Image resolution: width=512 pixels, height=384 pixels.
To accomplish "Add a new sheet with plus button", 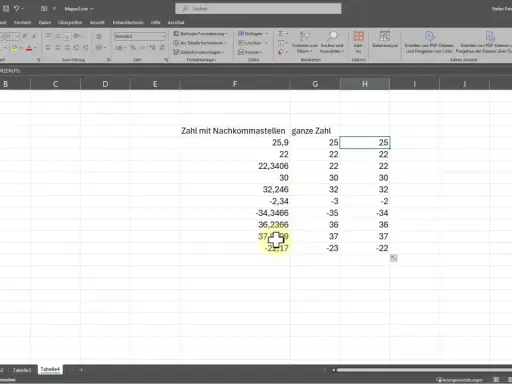I will [80, 370].
